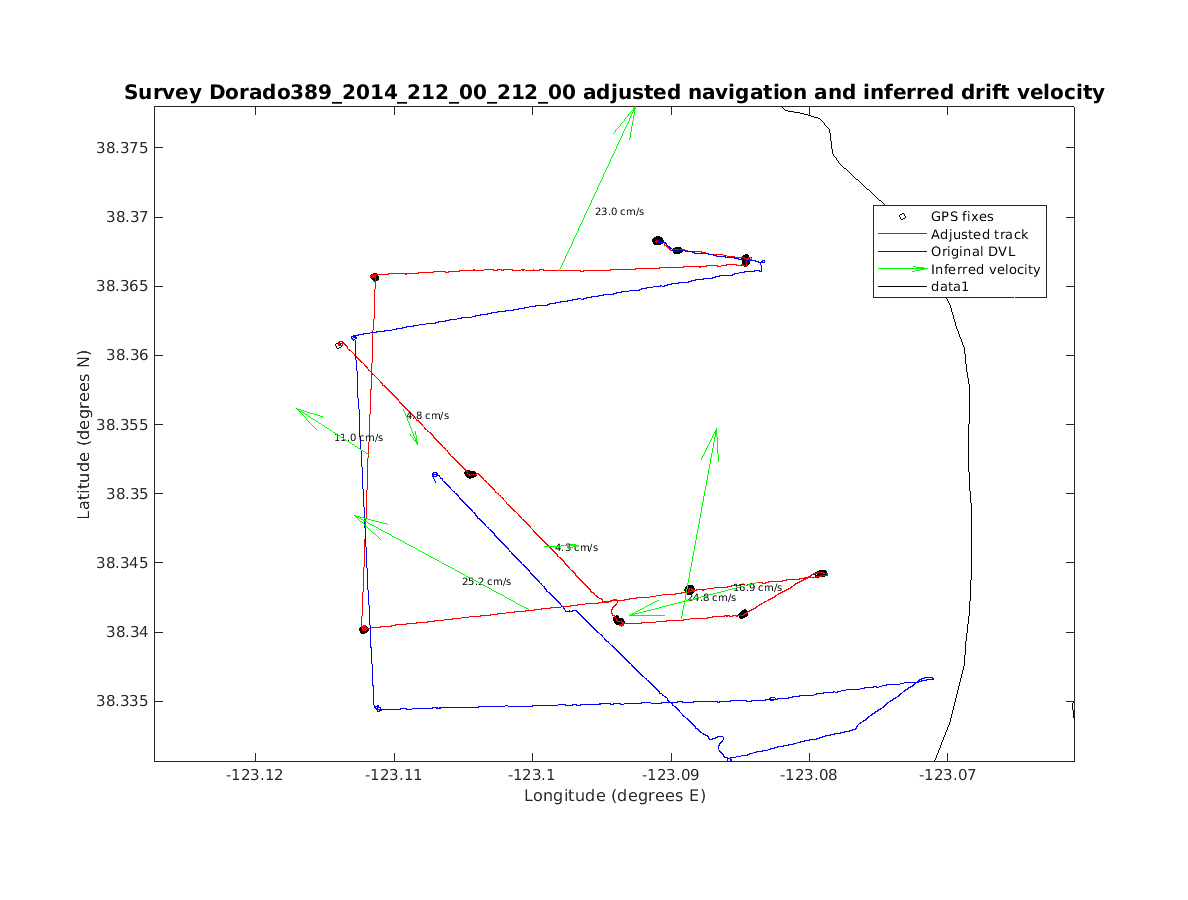Select the "GPS fixes" legend label
The image size is (1188, 900).
[x=961, y=216]
